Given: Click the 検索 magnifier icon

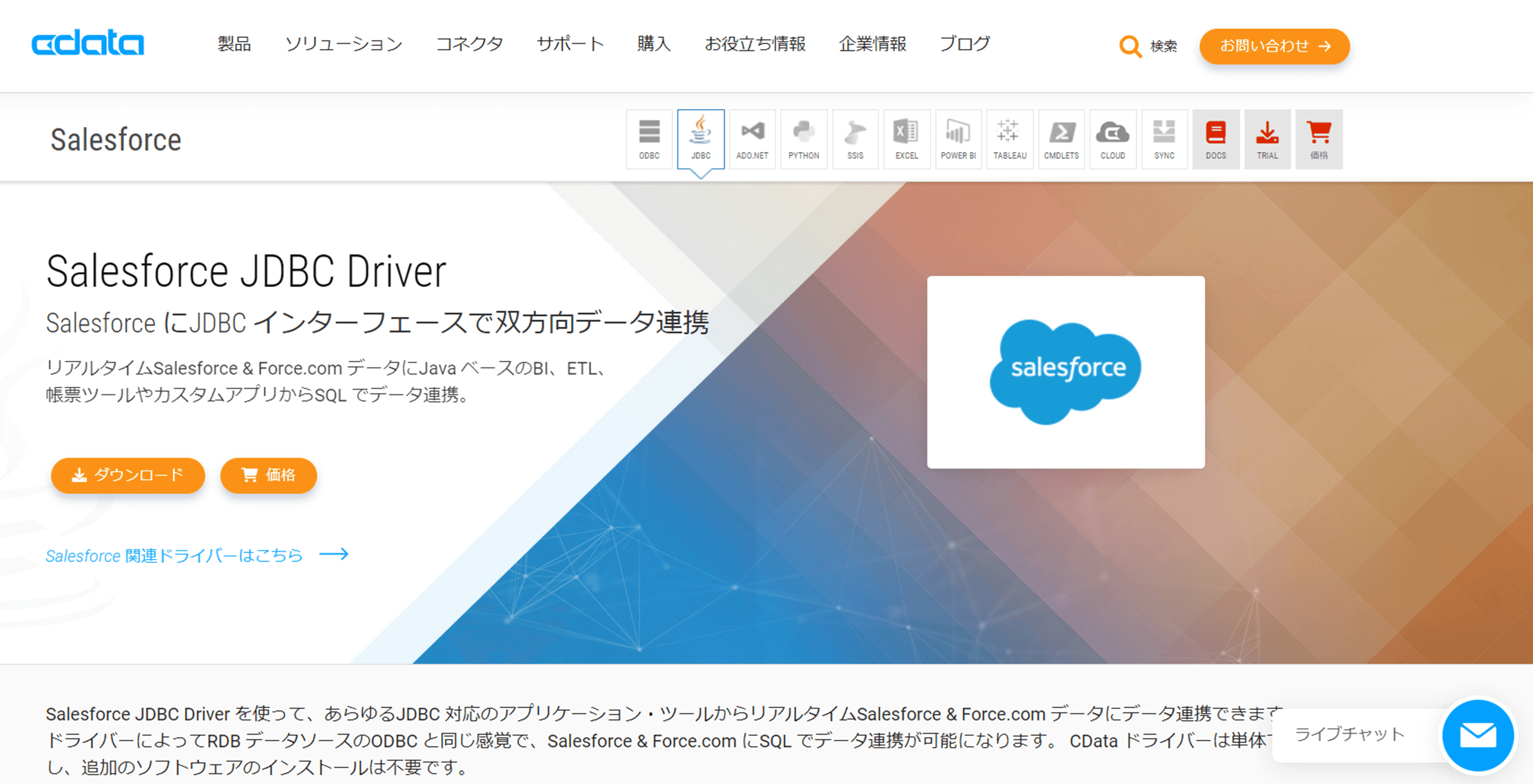Looking at the screenshot, I should (1129, 46).
